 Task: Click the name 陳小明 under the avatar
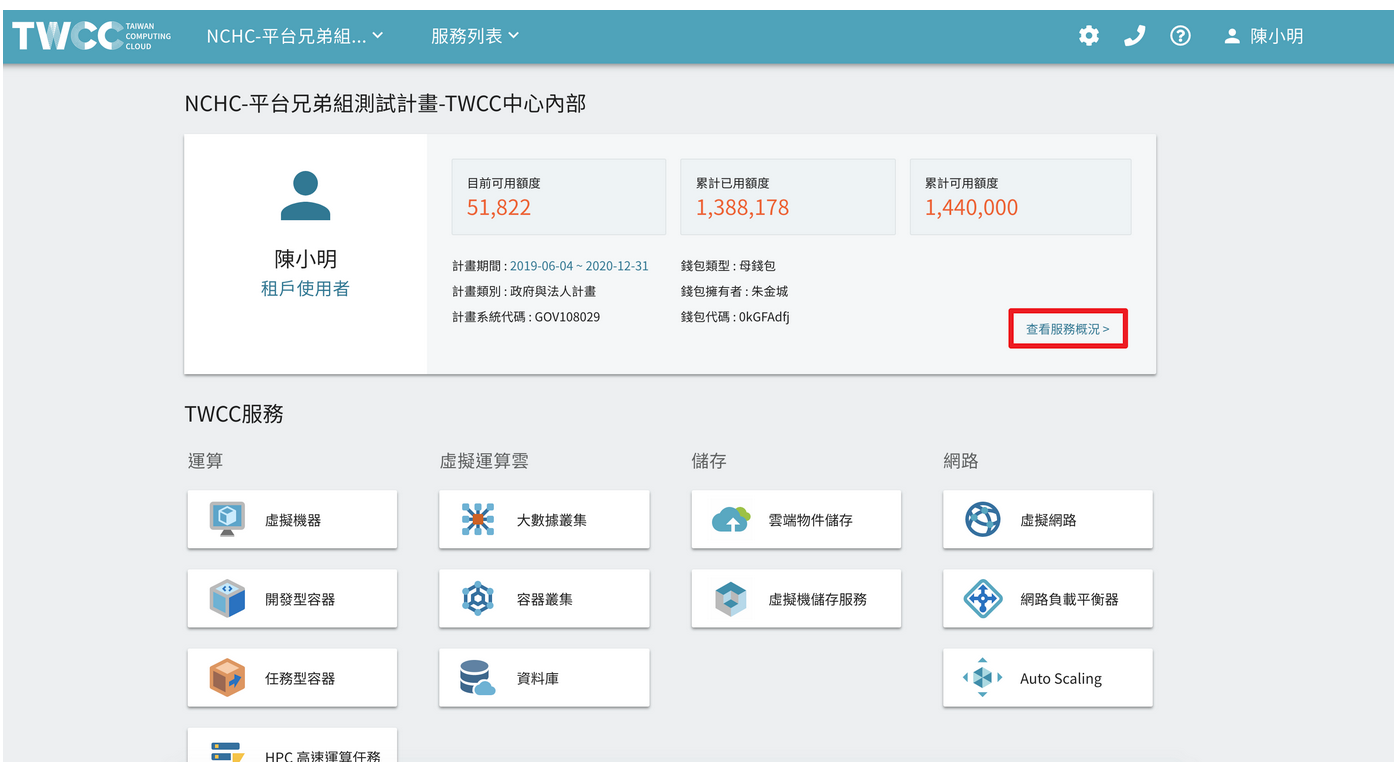point(305,259)
